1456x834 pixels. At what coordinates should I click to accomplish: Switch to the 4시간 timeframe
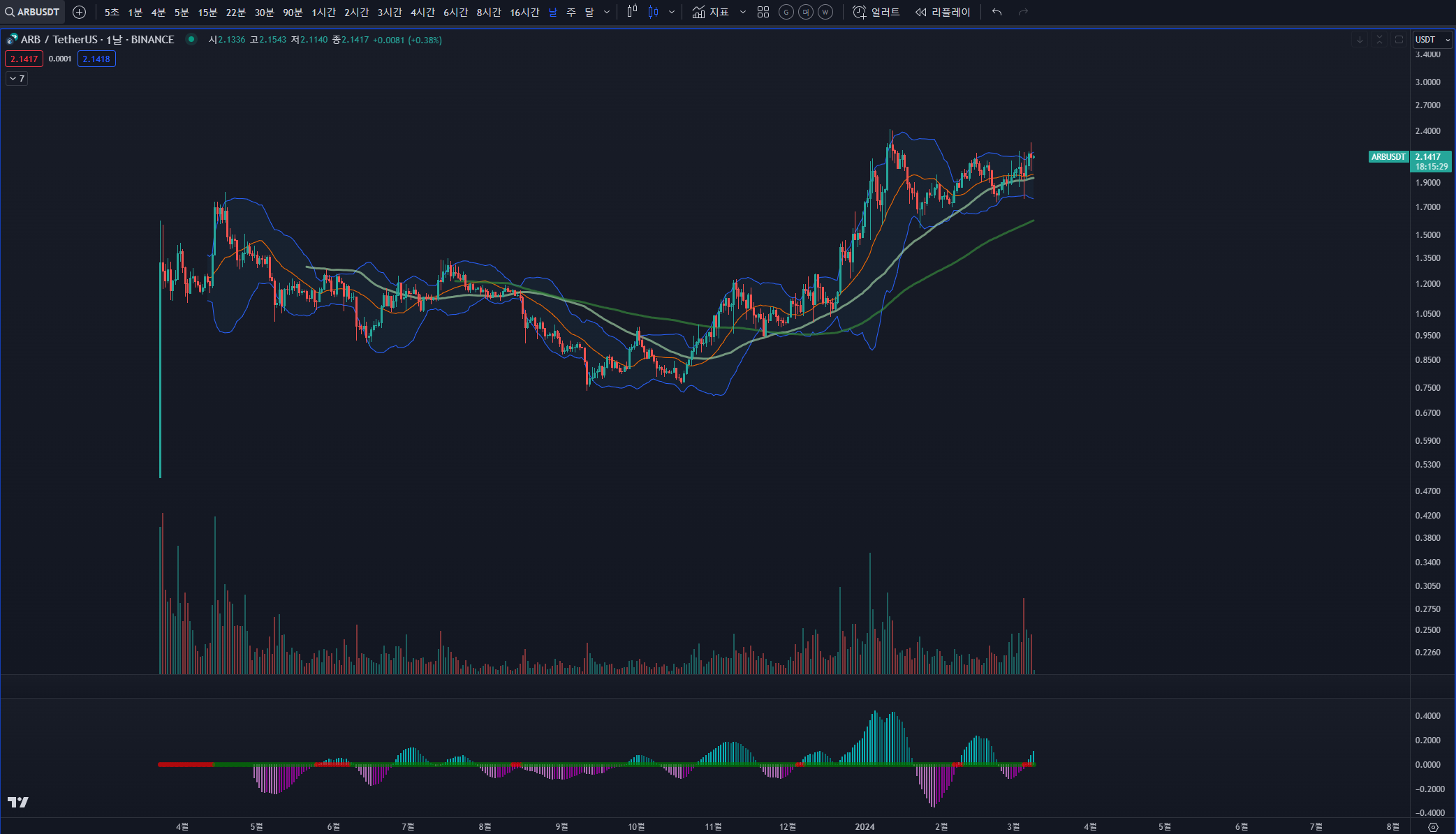pyautogui.click(x=422, y=12)
